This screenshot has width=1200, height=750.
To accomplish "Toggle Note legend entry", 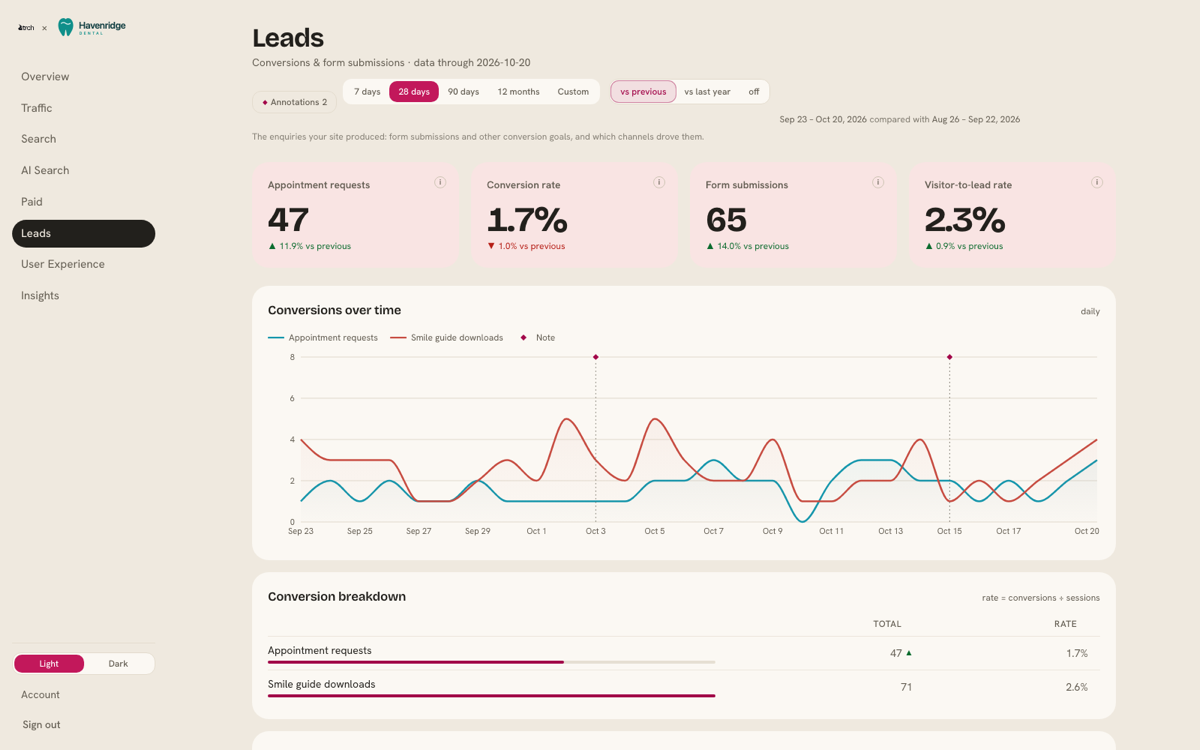I will pyautogui.click(x=538, y=338).
